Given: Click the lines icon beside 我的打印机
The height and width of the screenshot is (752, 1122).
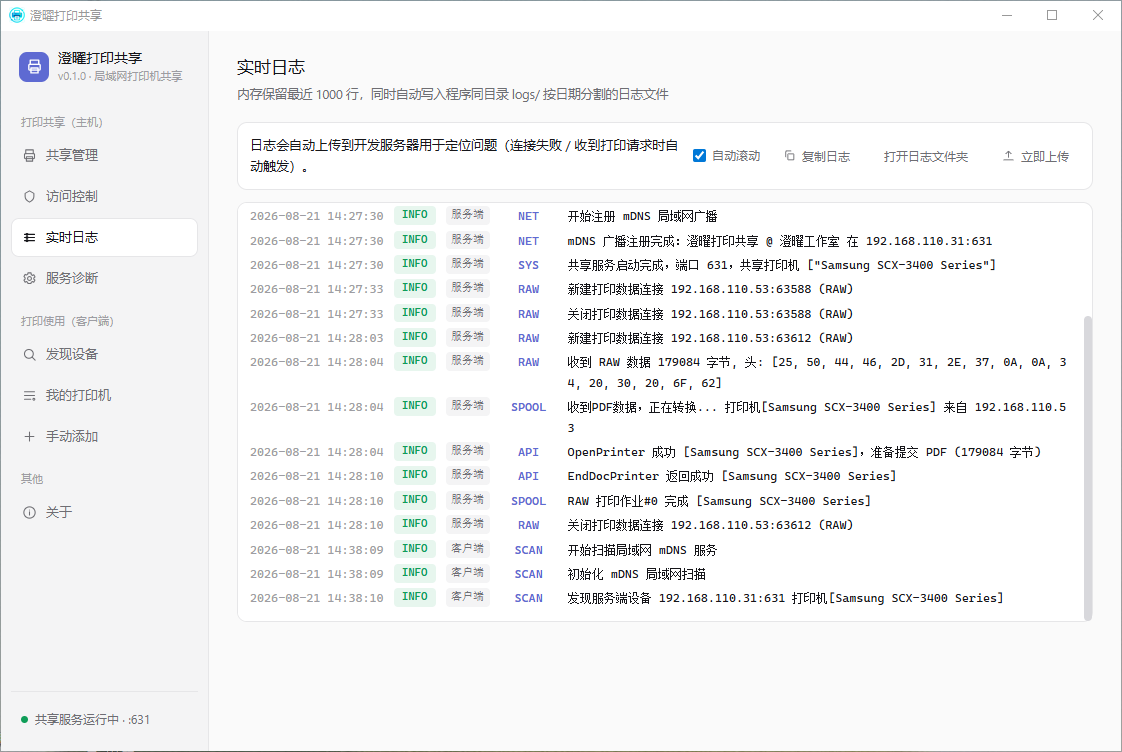Looking at the screenshot, I should 29,396.
